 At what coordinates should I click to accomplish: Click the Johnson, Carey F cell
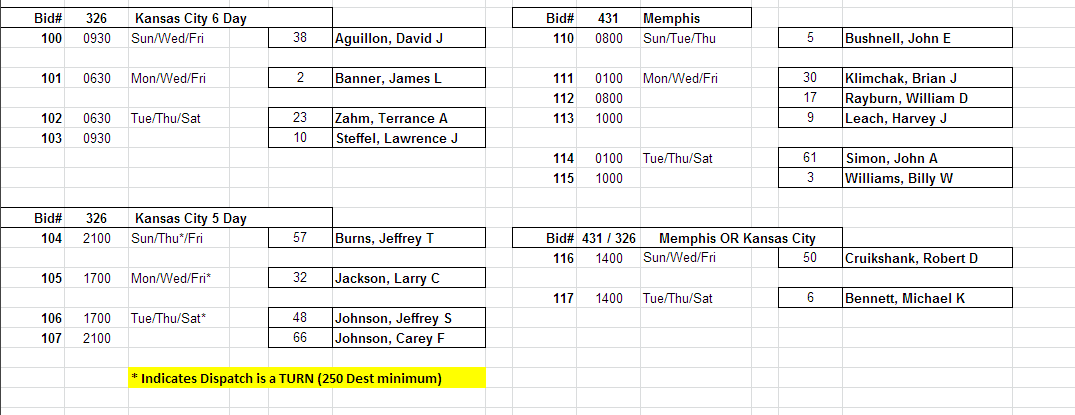(x=408, y=338)
